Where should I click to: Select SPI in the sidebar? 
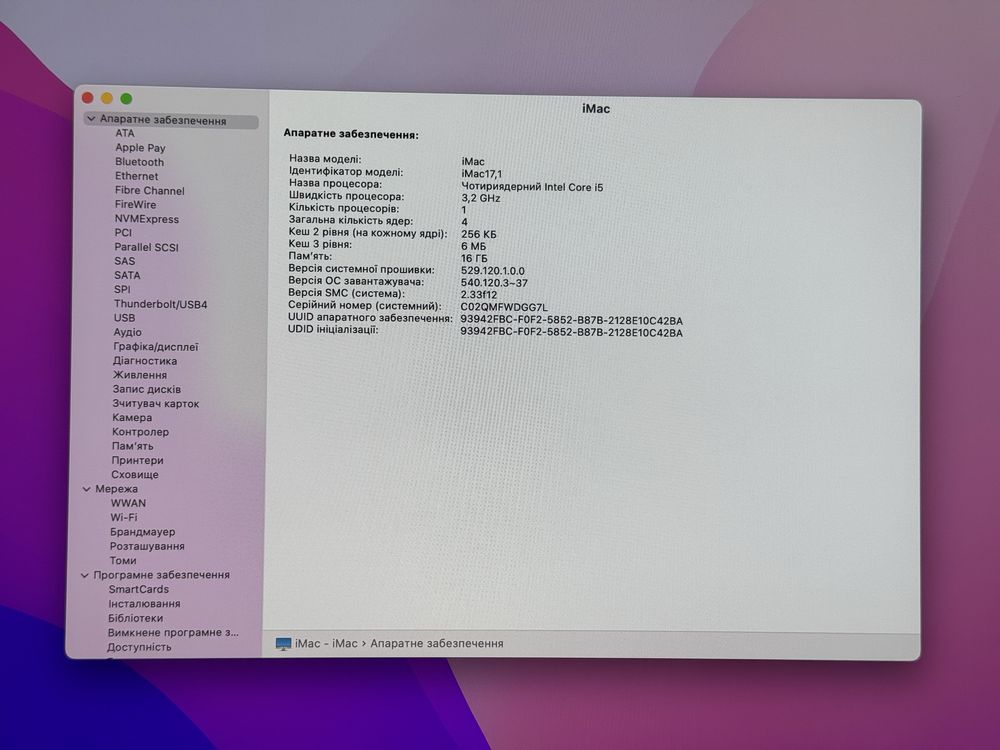[x=122, y=290]
